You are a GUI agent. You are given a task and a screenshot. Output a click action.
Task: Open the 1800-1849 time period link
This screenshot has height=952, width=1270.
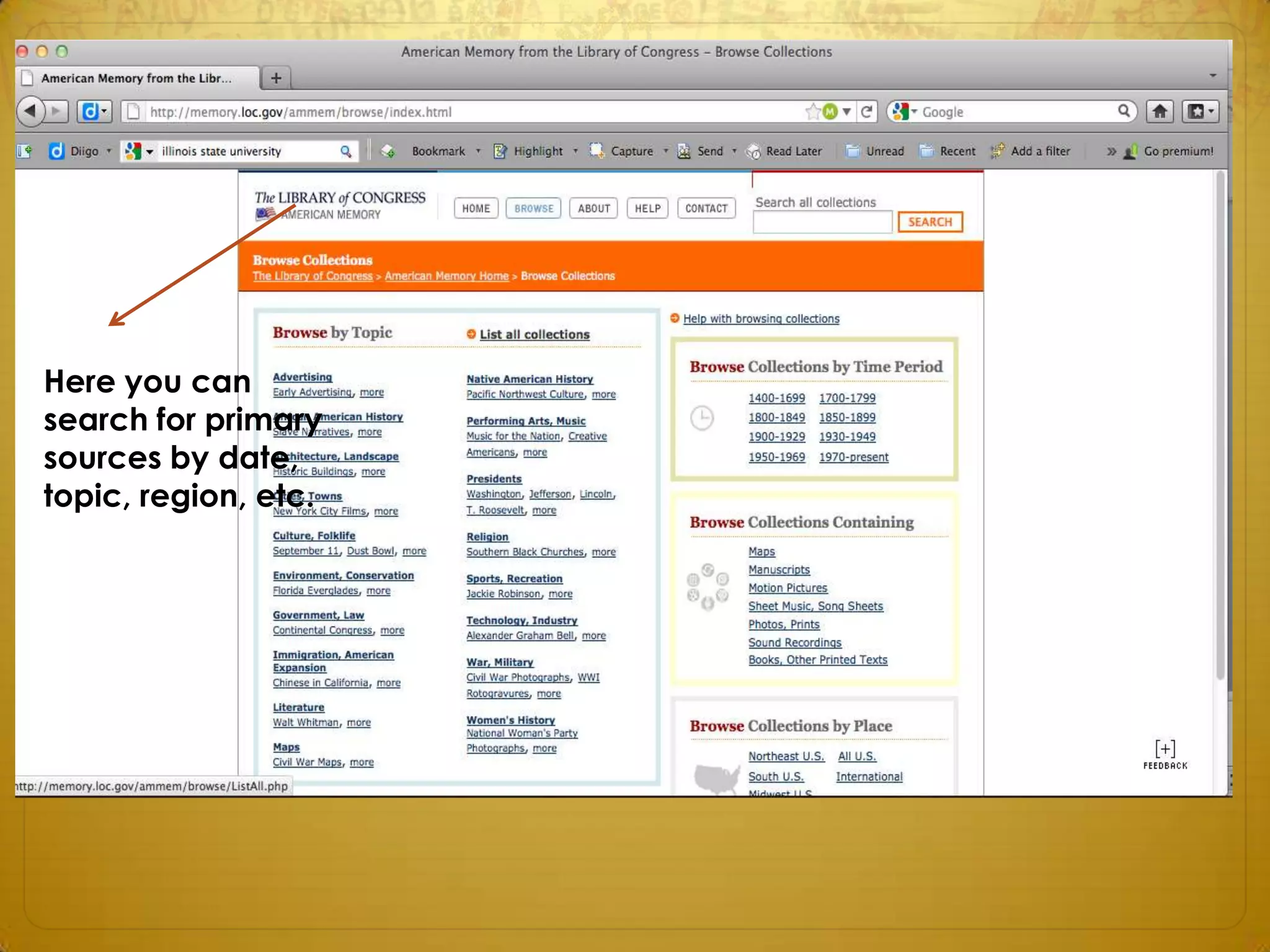tap(776, 417)
